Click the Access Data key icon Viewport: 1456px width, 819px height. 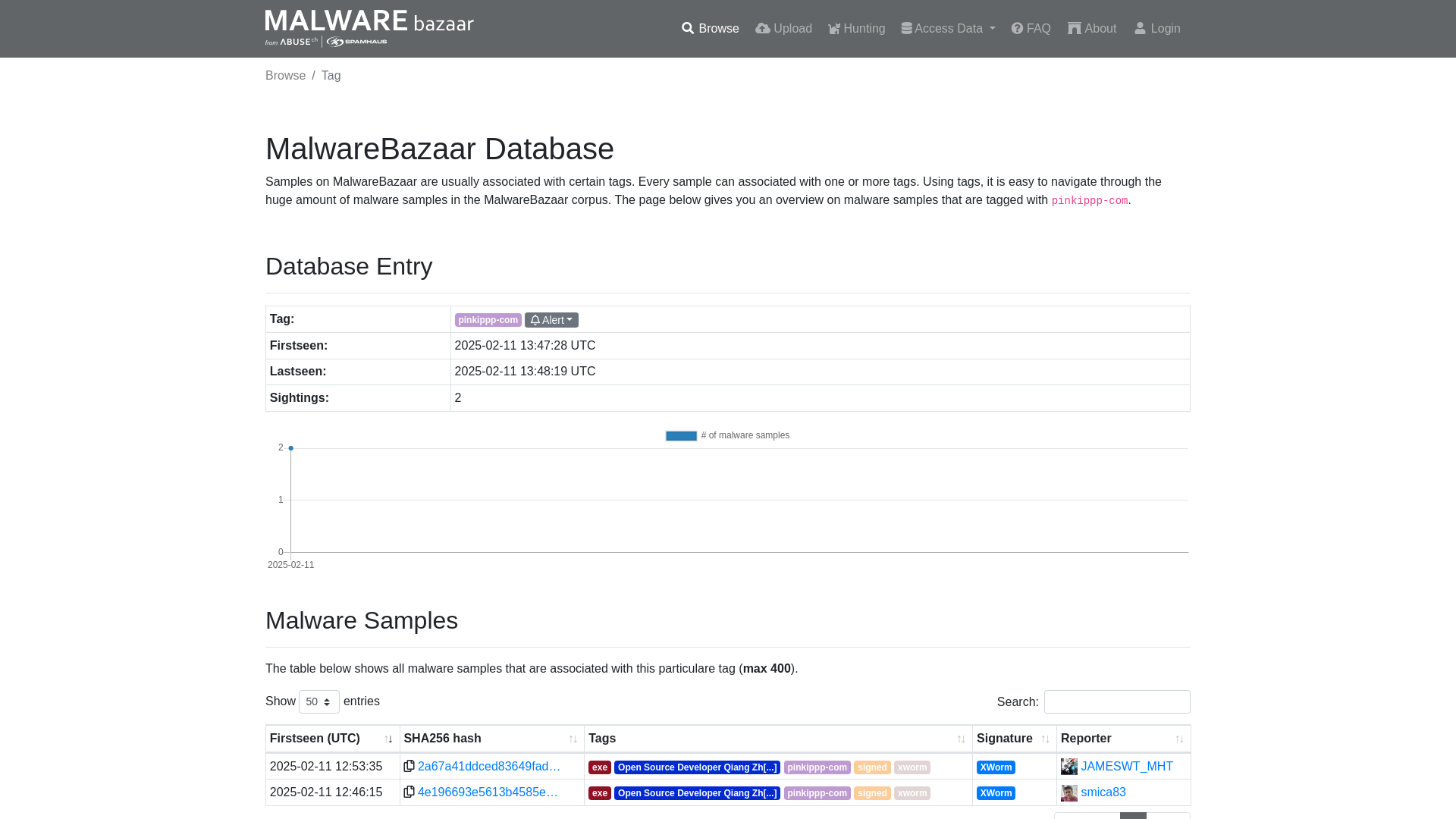coord(907,28)
